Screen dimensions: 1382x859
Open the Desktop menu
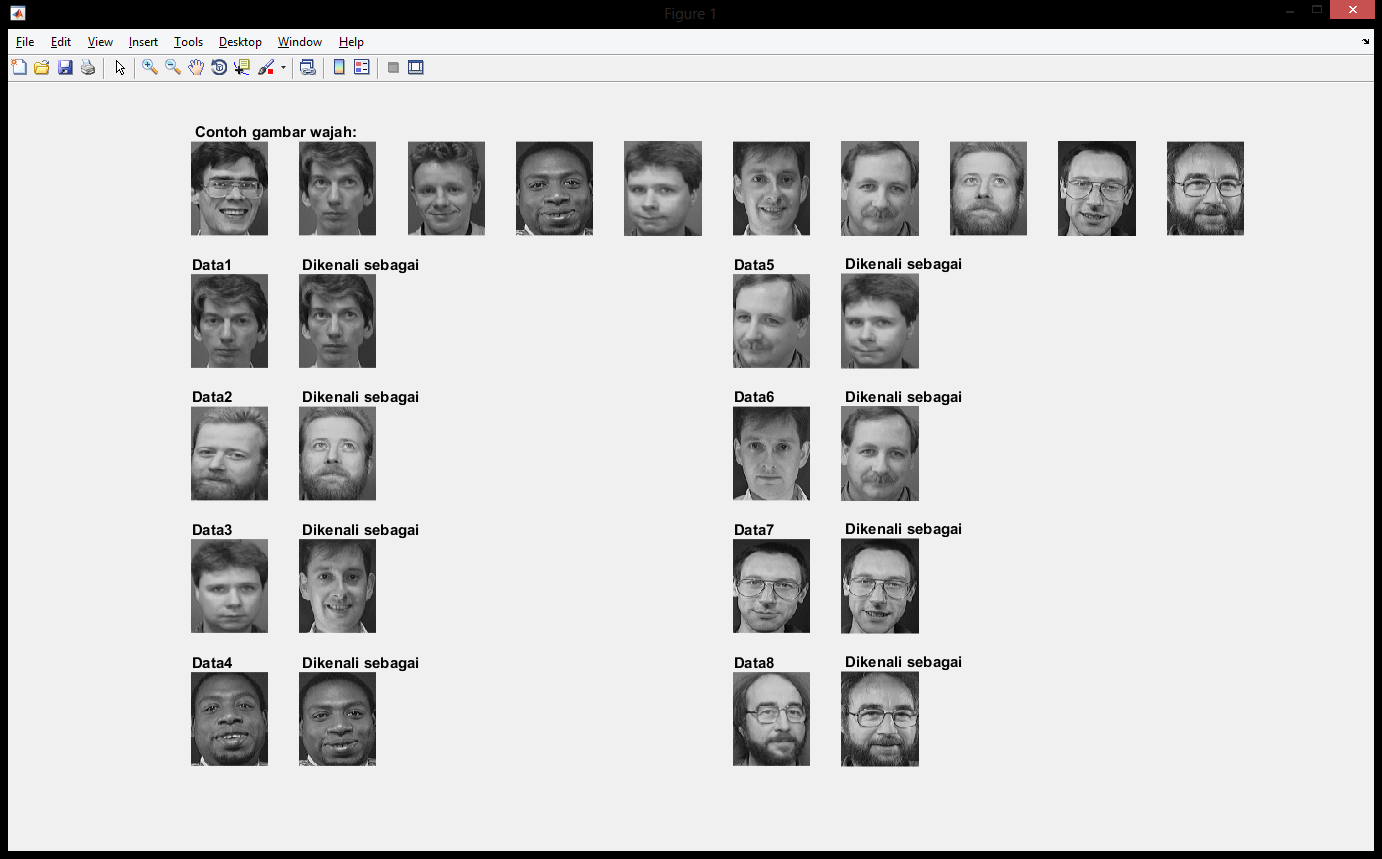pos(240,42)
